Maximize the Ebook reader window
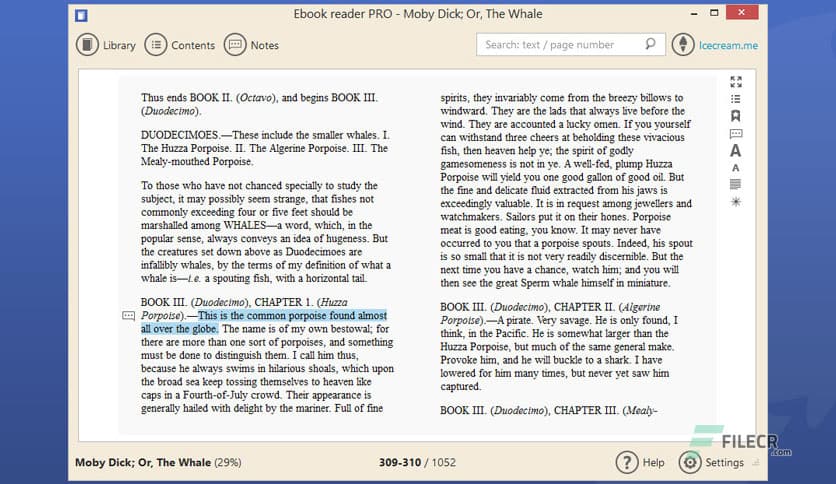Image resolution: width=836 pixels, height=484 pixels. click(x=714, y=13)
